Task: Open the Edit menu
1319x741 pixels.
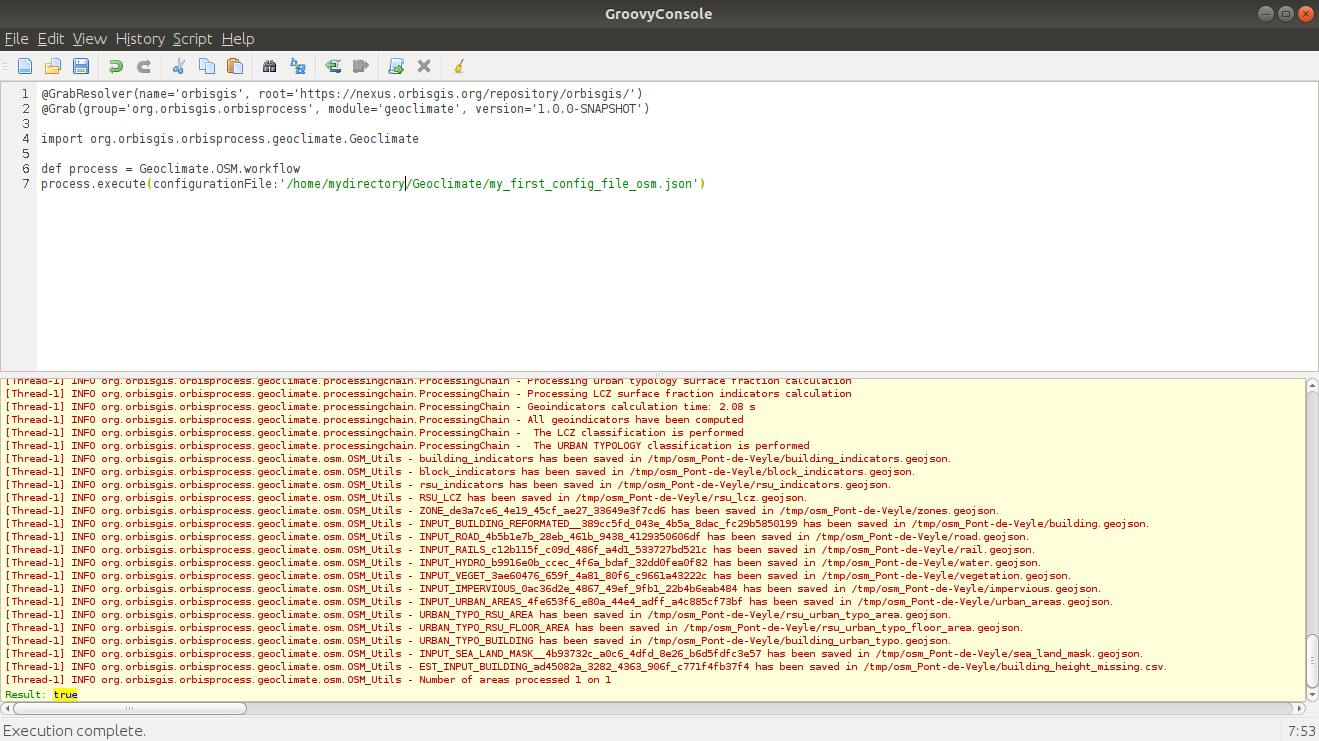Action: [x=51, y=38]
